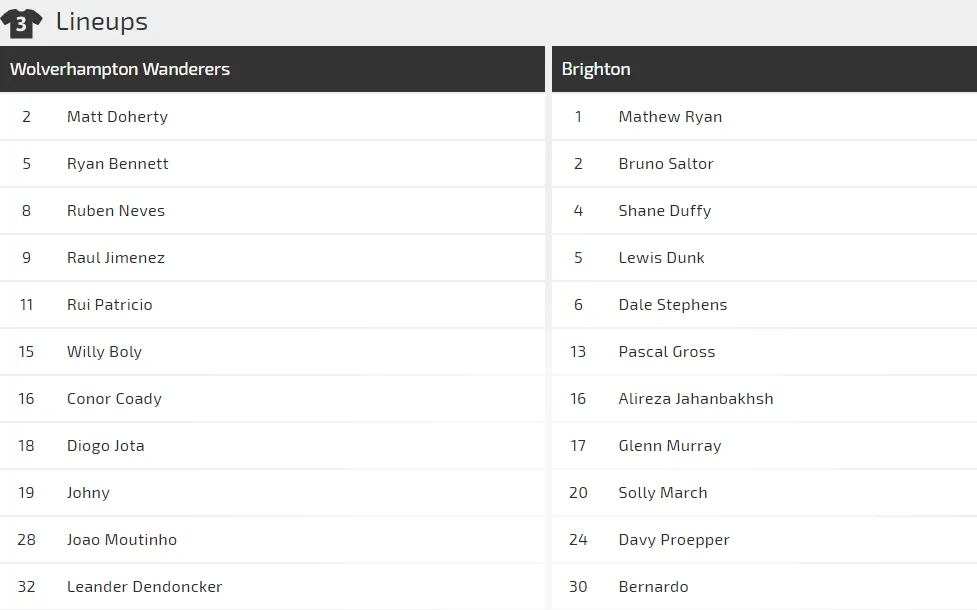Select Alireza Jahanbakhsh in the lineup
Screen dimensions: 977x610
(696, 398)
